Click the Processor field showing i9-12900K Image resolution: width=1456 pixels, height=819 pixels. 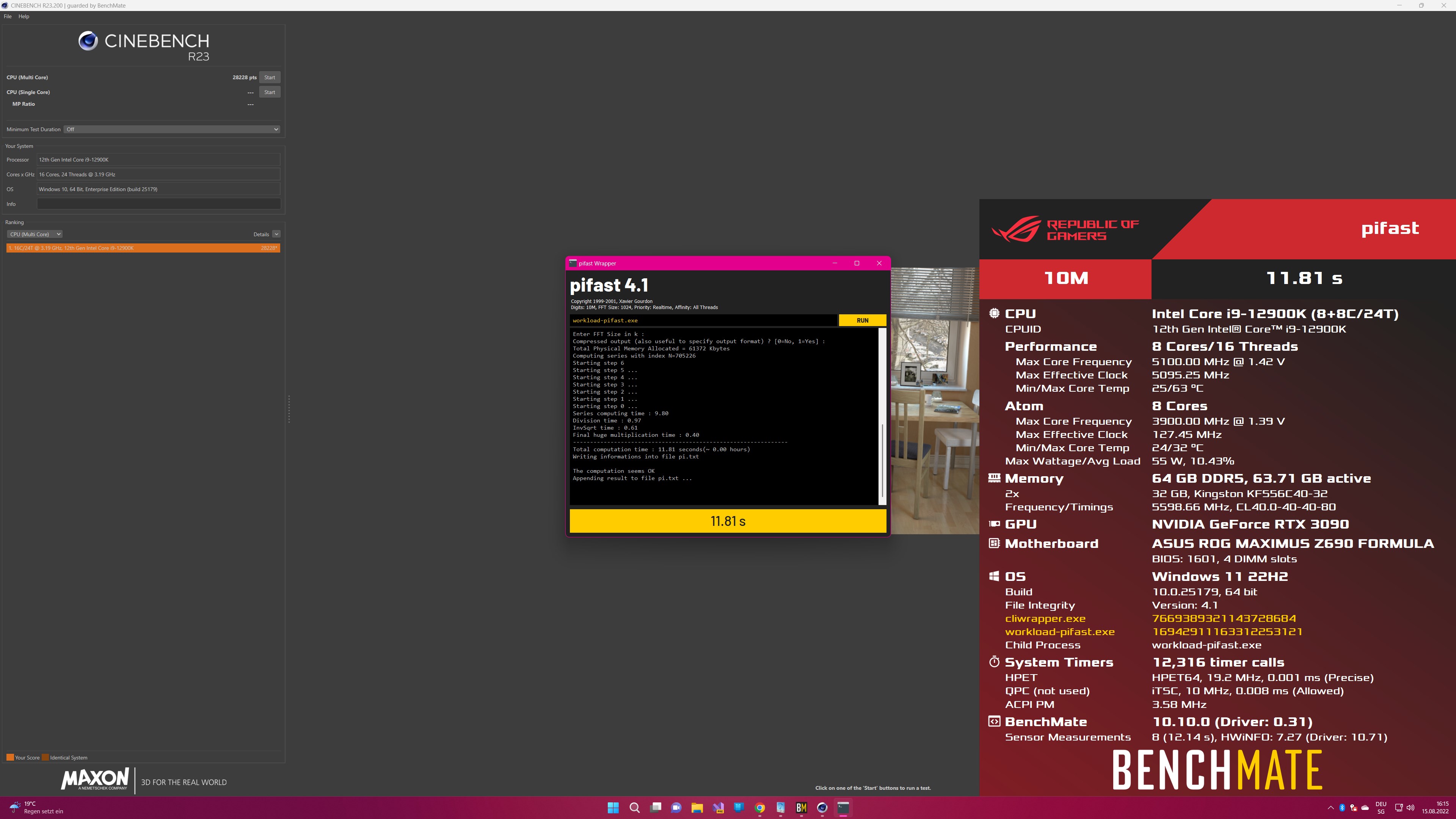pos(158,160)
